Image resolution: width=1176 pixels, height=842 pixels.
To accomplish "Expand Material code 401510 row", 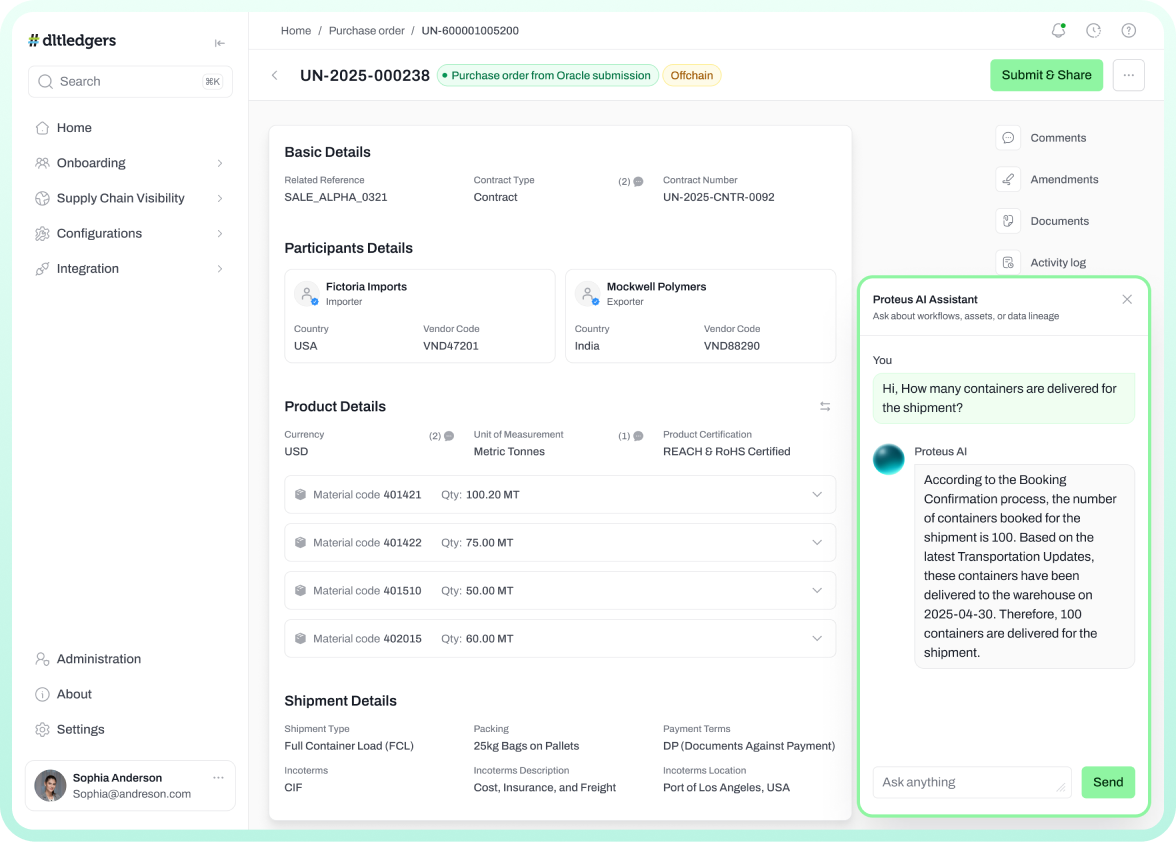I will [x=817, y=591].
